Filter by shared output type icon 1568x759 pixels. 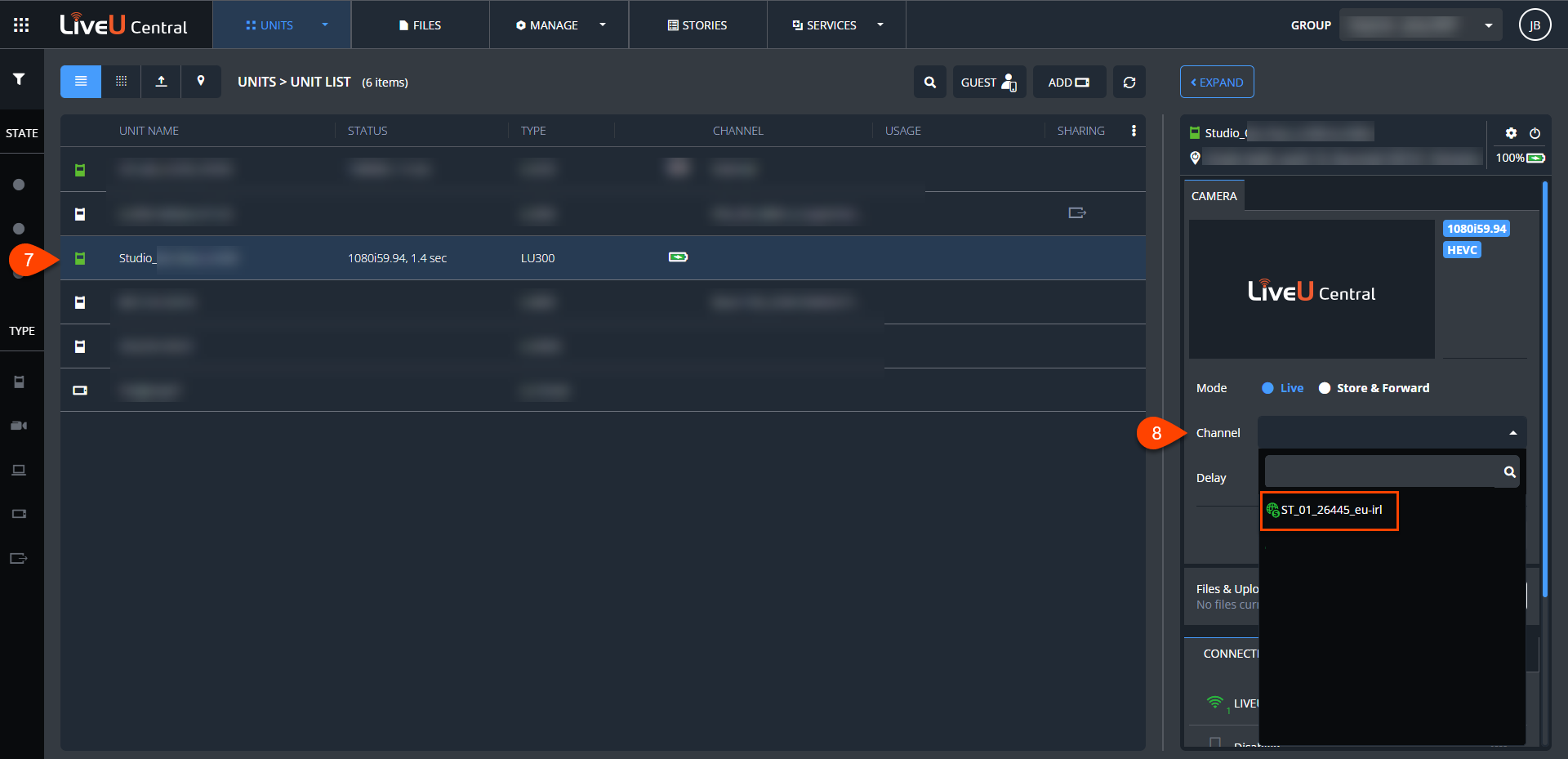click(x=19, y=558)
